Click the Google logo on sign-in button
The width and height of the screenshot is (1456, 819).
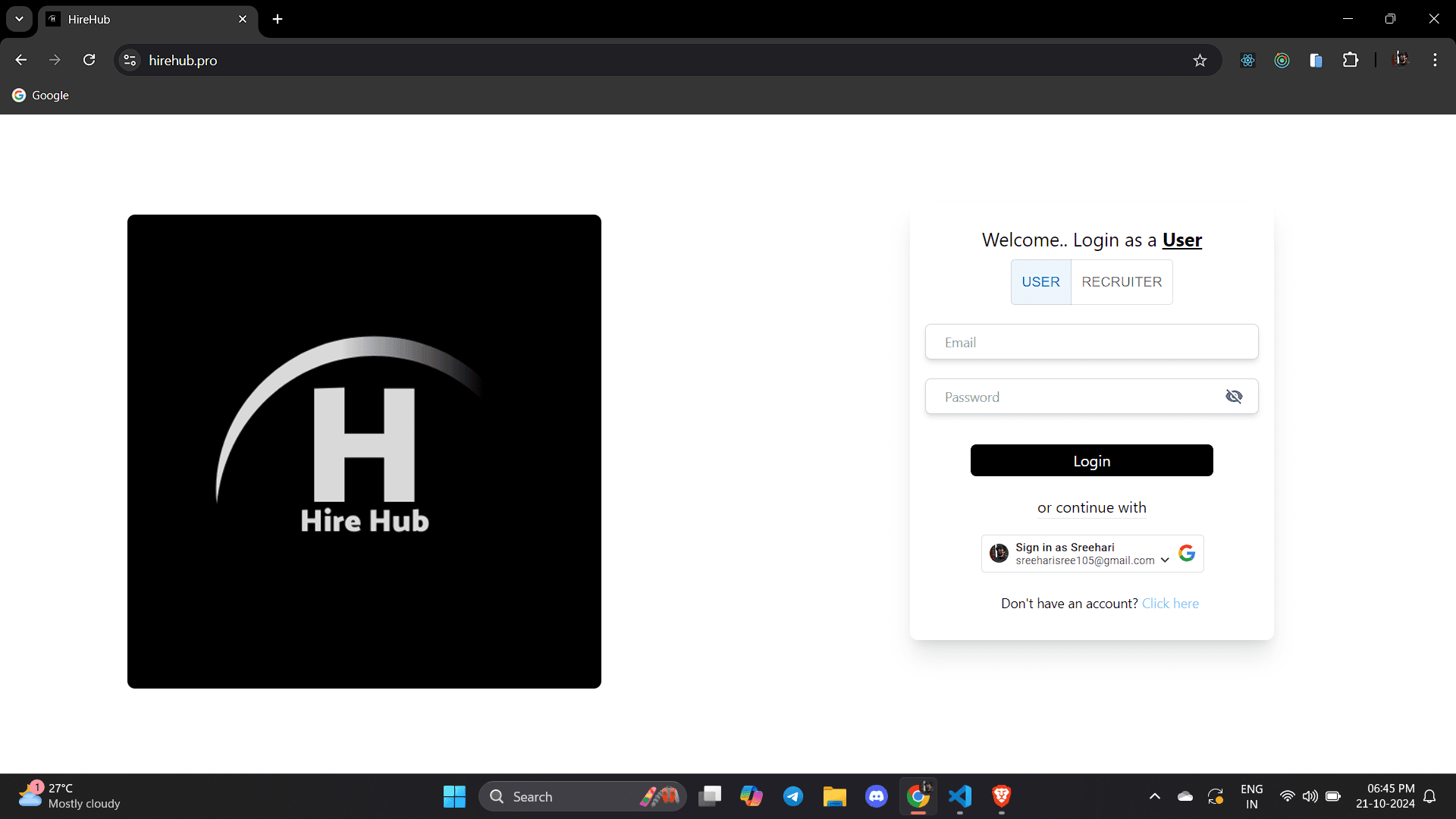1186,553
